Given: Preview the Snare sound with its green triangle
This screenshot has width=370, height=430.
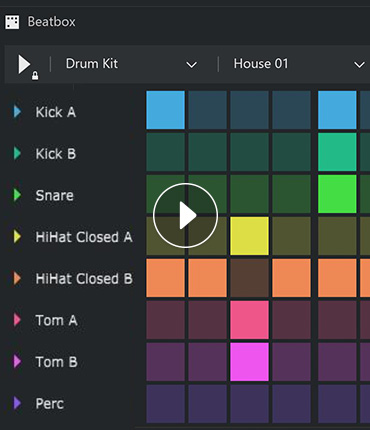Looking at the screenshot, I should pyautogui.click(x=17, y=195).
